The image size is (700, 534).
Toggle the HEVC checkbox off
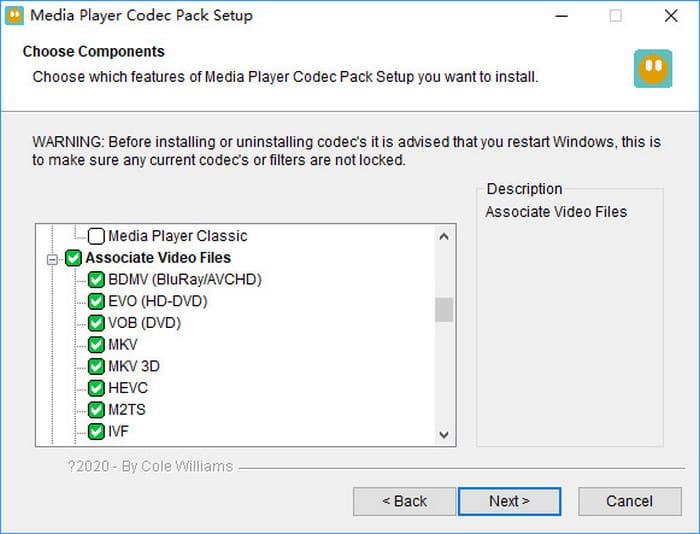click(x=96, y=388)
